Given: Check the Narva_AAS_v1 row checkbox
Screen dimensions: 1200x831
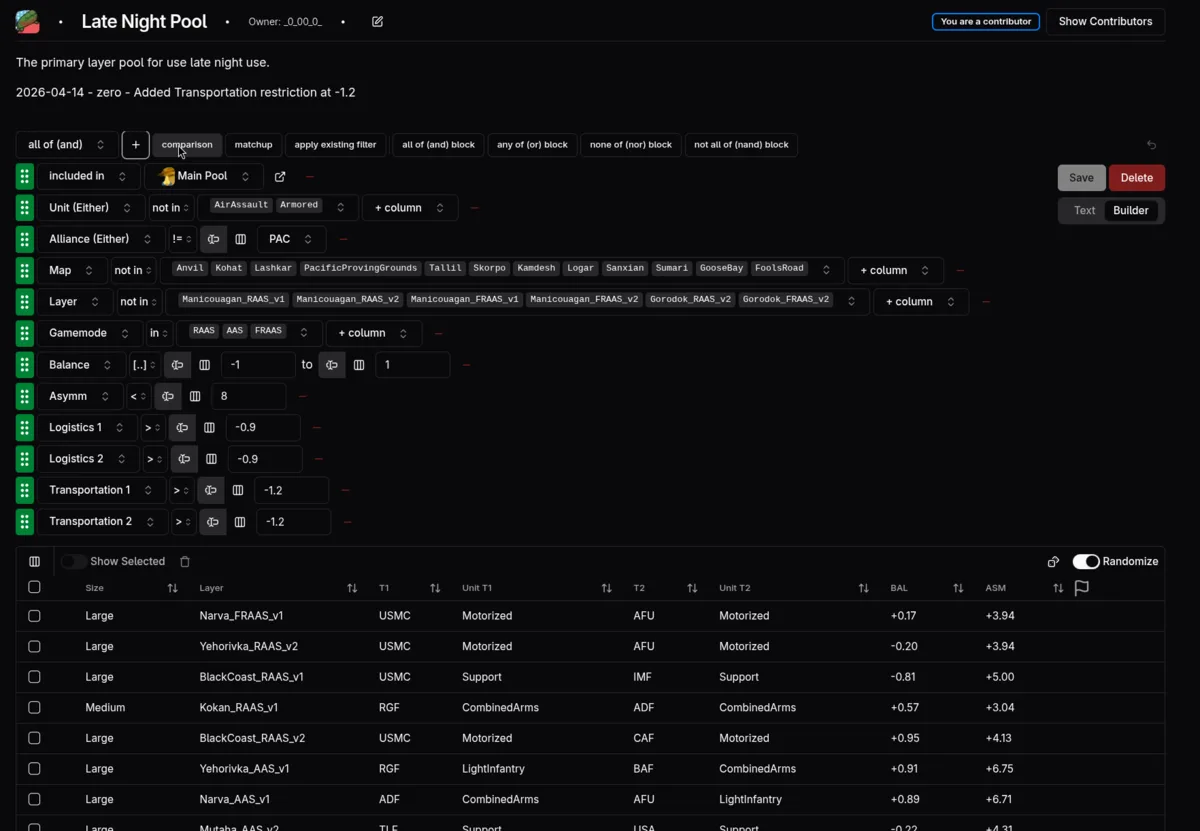Looking at the screenshot, I should [x=34, y=800].
